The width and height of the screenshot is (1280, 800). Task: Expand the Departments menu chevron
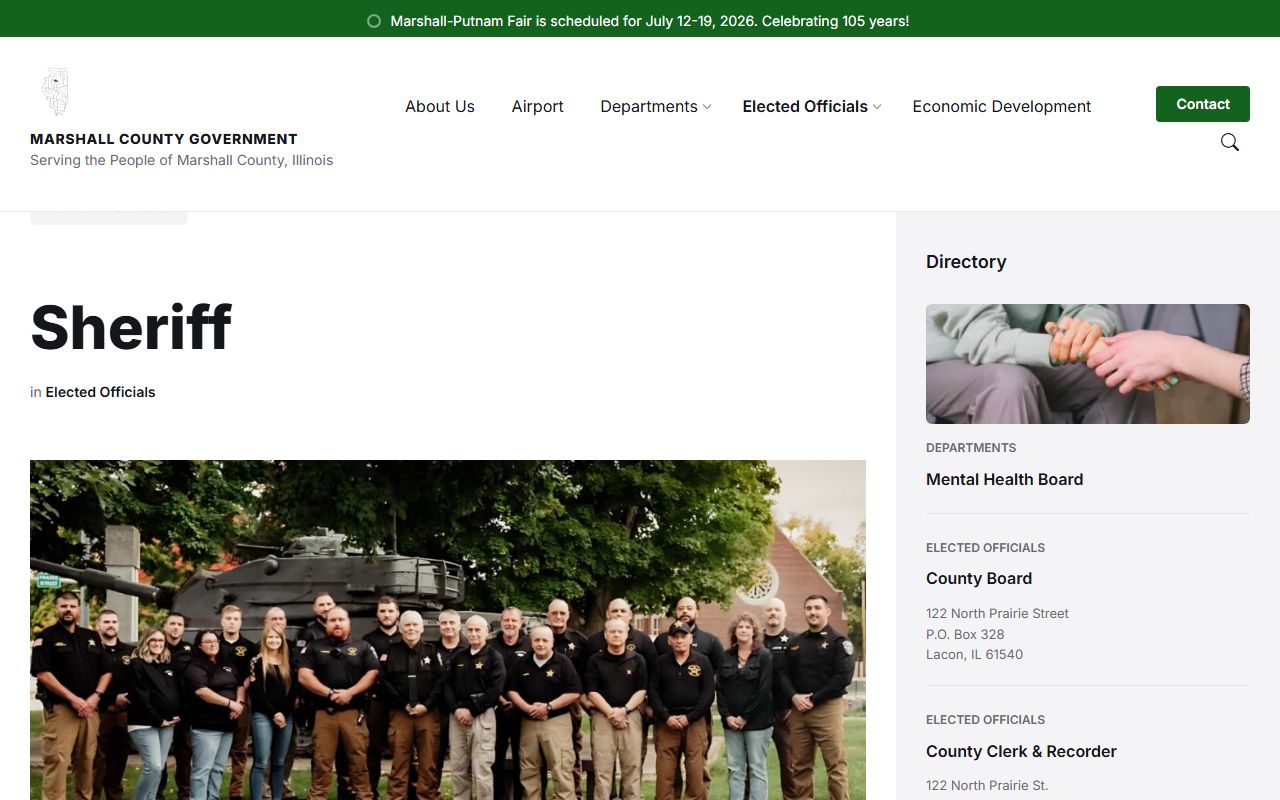707,107
